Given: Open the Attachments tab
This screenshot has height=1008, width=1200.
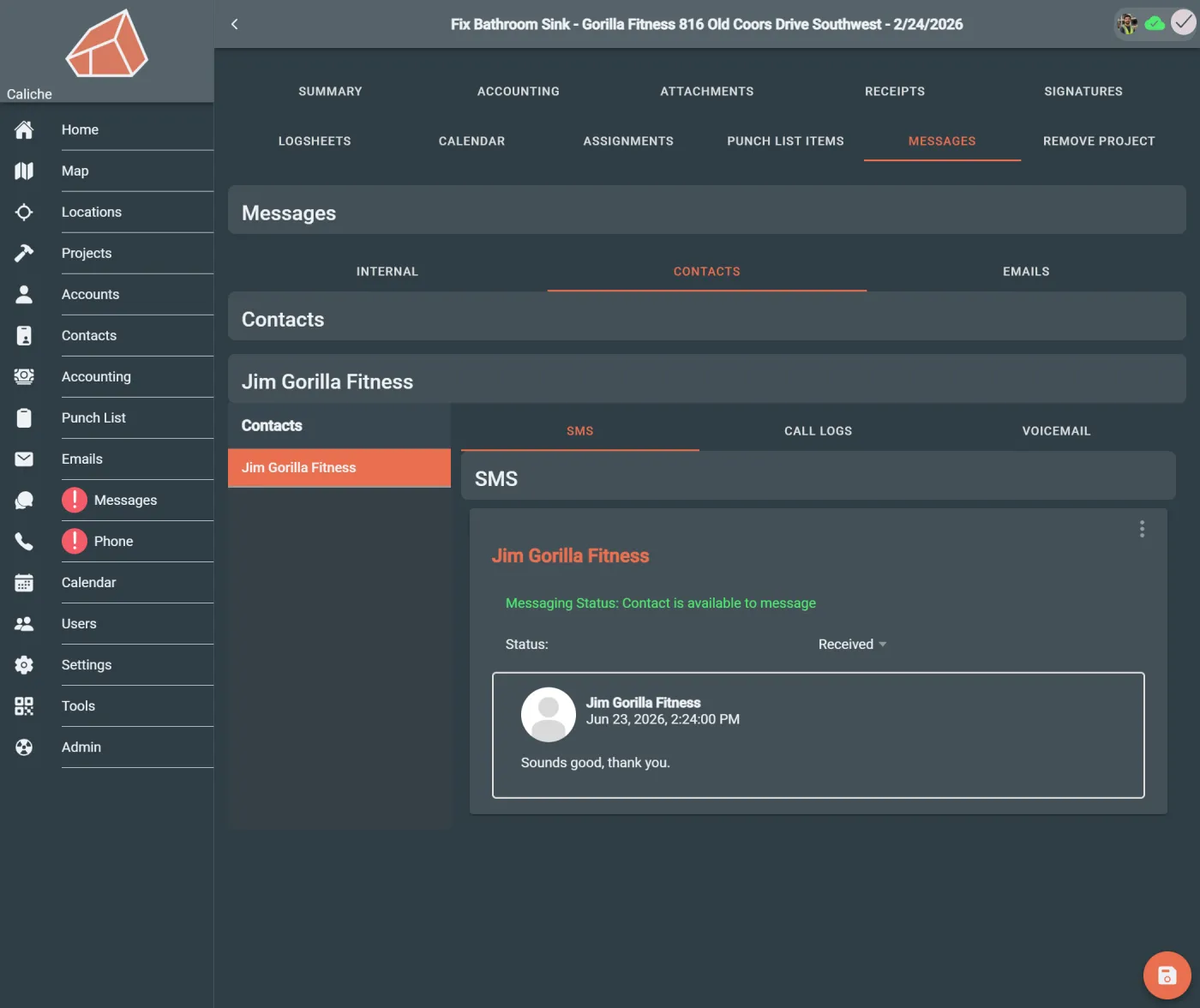Looking at the screenshot, I should pos(707,91).
